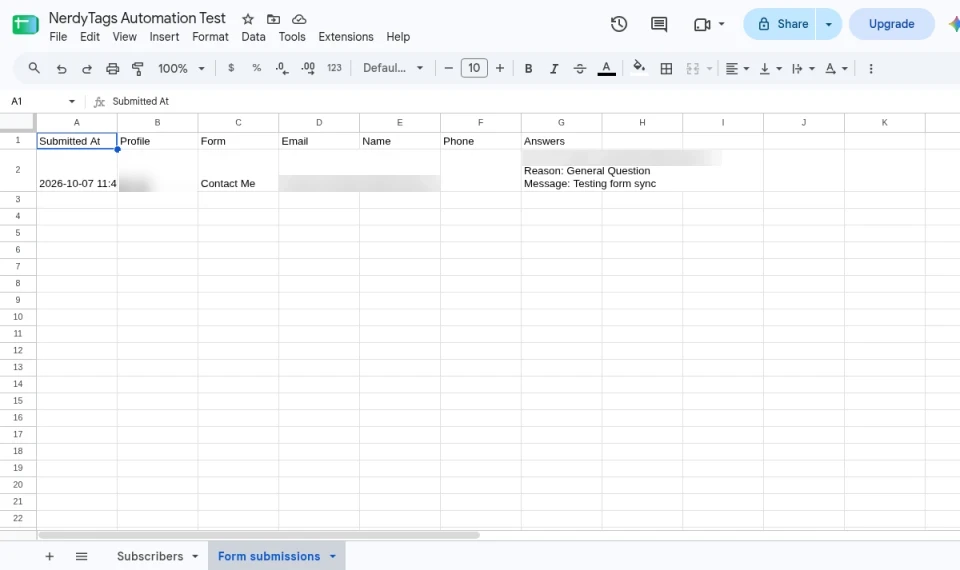Increase font size with plus button

click(500, 68)
